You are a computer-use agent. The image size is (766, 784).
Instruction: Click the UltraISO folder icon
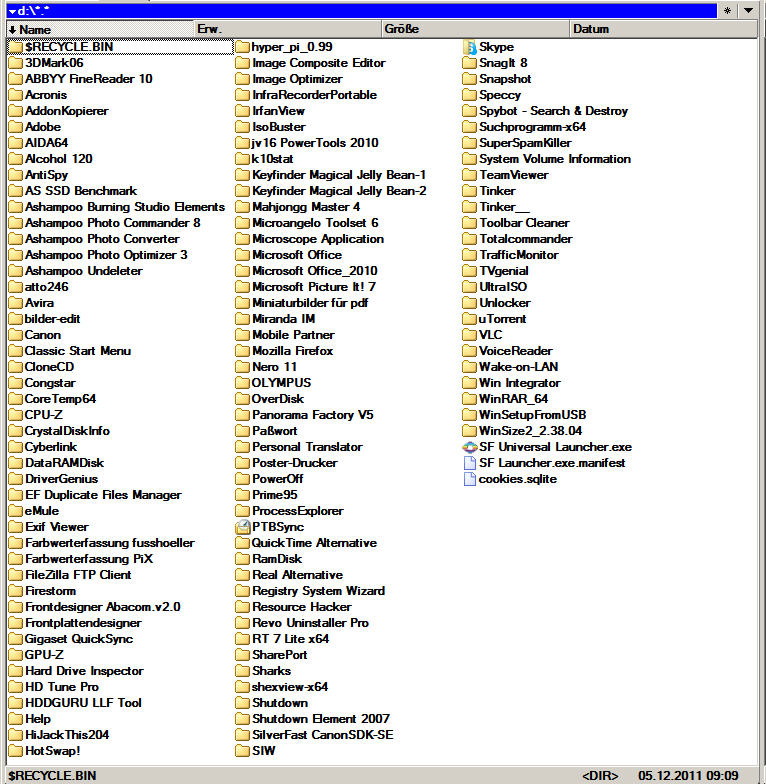[470, 287]
